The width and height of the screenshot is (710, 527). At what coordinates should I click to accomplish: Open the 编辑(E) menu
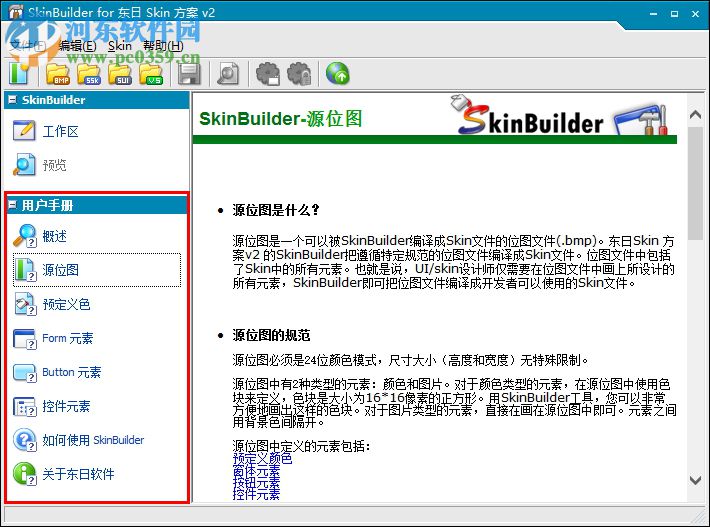click(x=77, y=45)
